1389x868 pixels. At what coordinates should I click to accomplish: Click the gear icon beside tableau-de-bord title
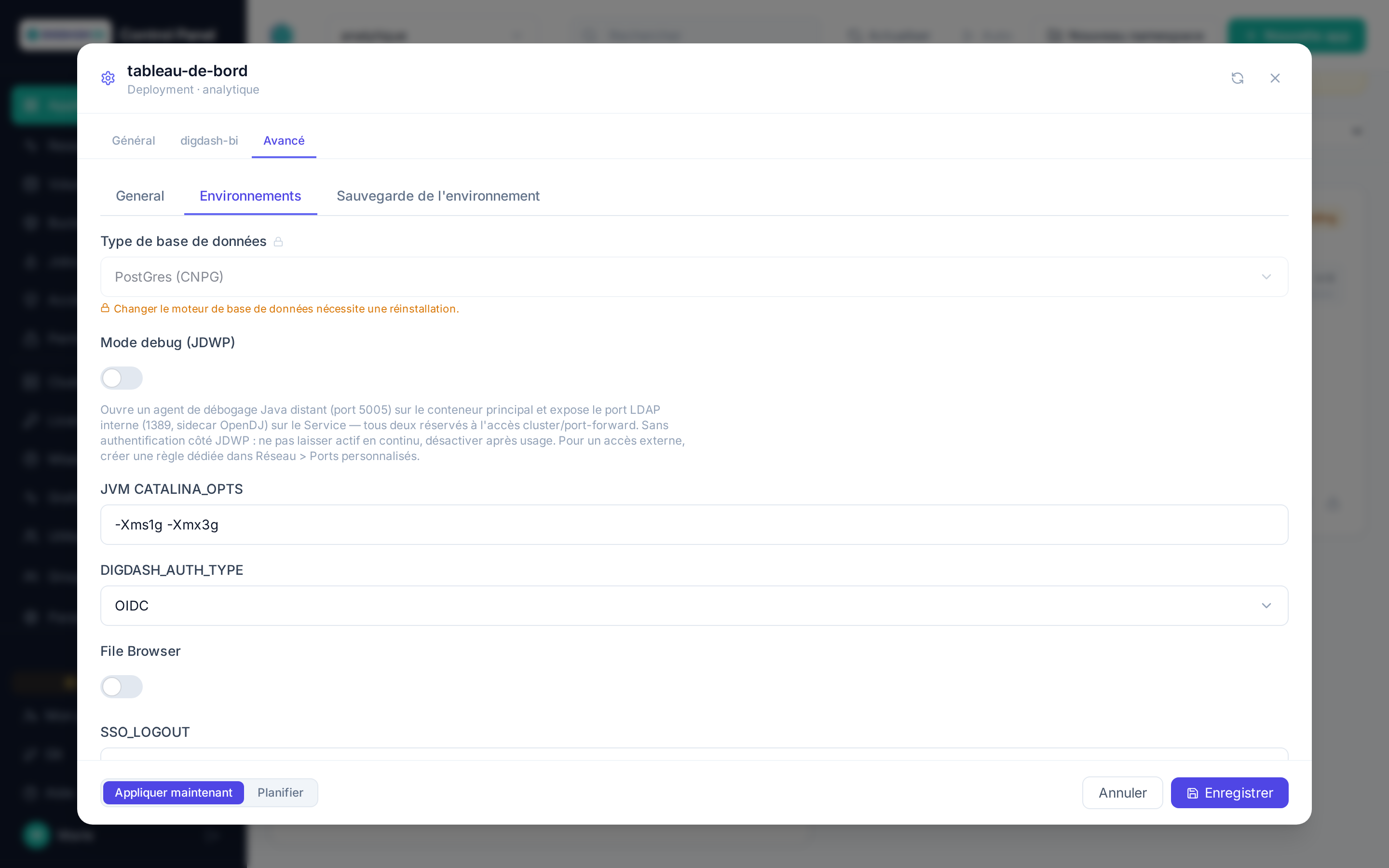108,78
